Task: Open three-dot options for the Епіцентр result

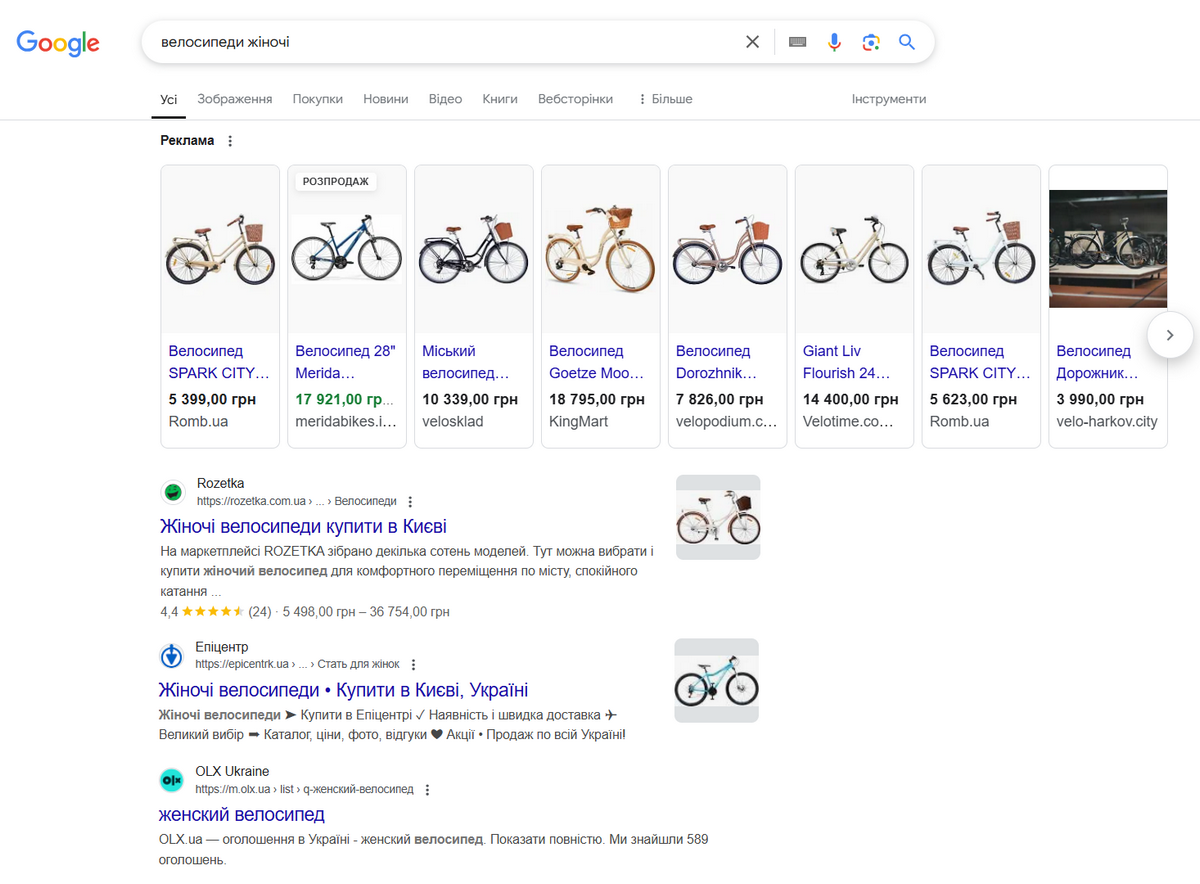Action: 413,664
